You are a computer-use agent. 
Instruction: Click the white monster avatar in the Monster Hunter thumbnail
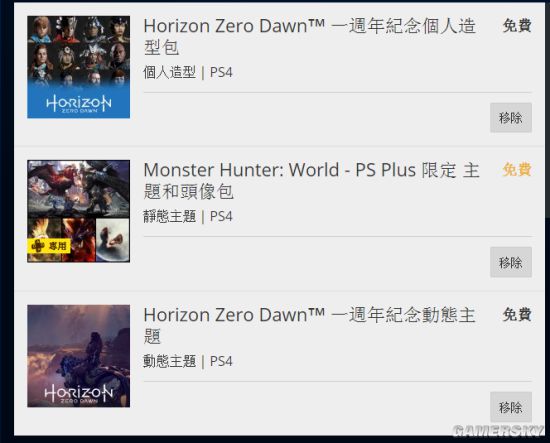pos(113,240)
